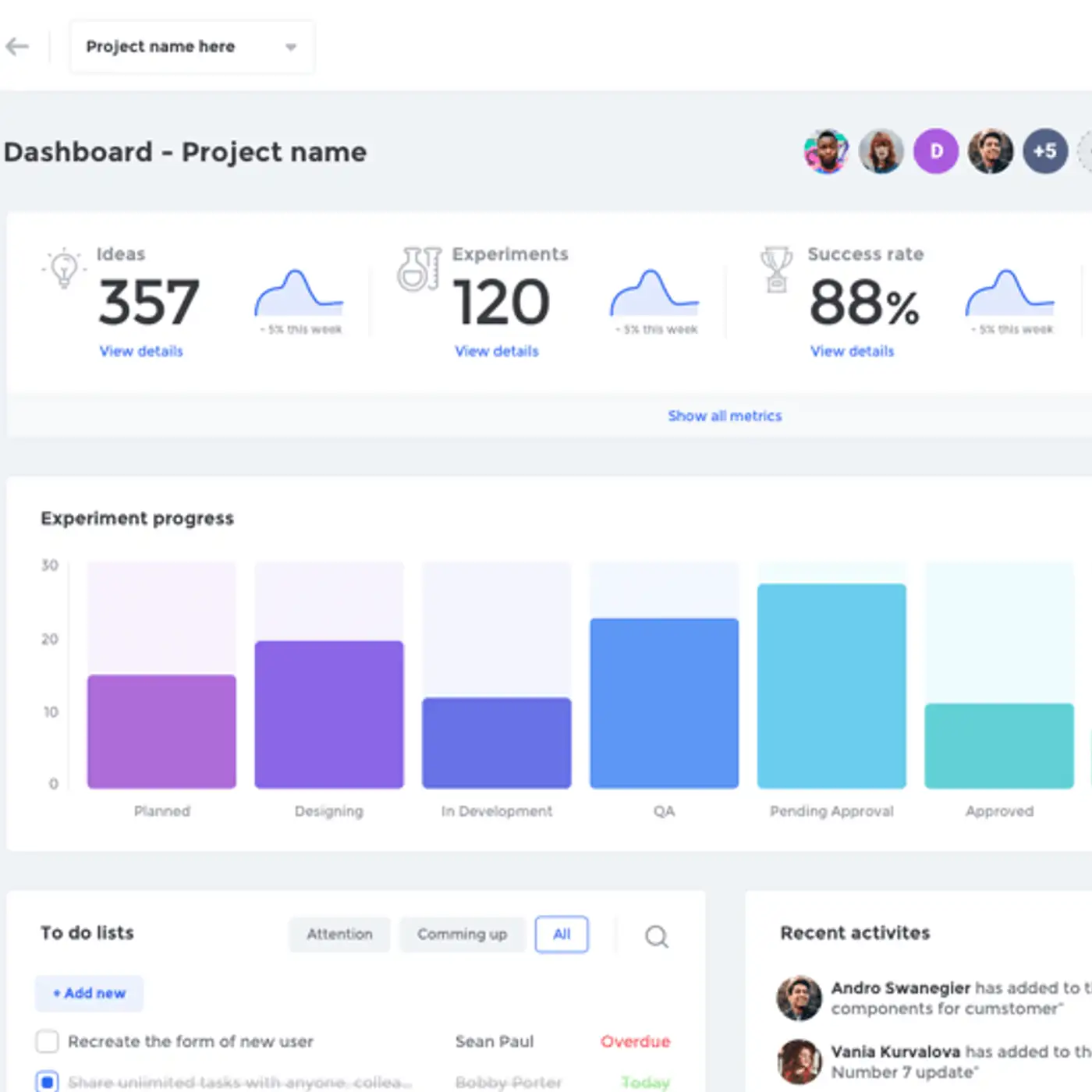The width and height of the screenshot is (1092, 1092).
Task: Open View details under Success rate
Action: pos(852,351)
